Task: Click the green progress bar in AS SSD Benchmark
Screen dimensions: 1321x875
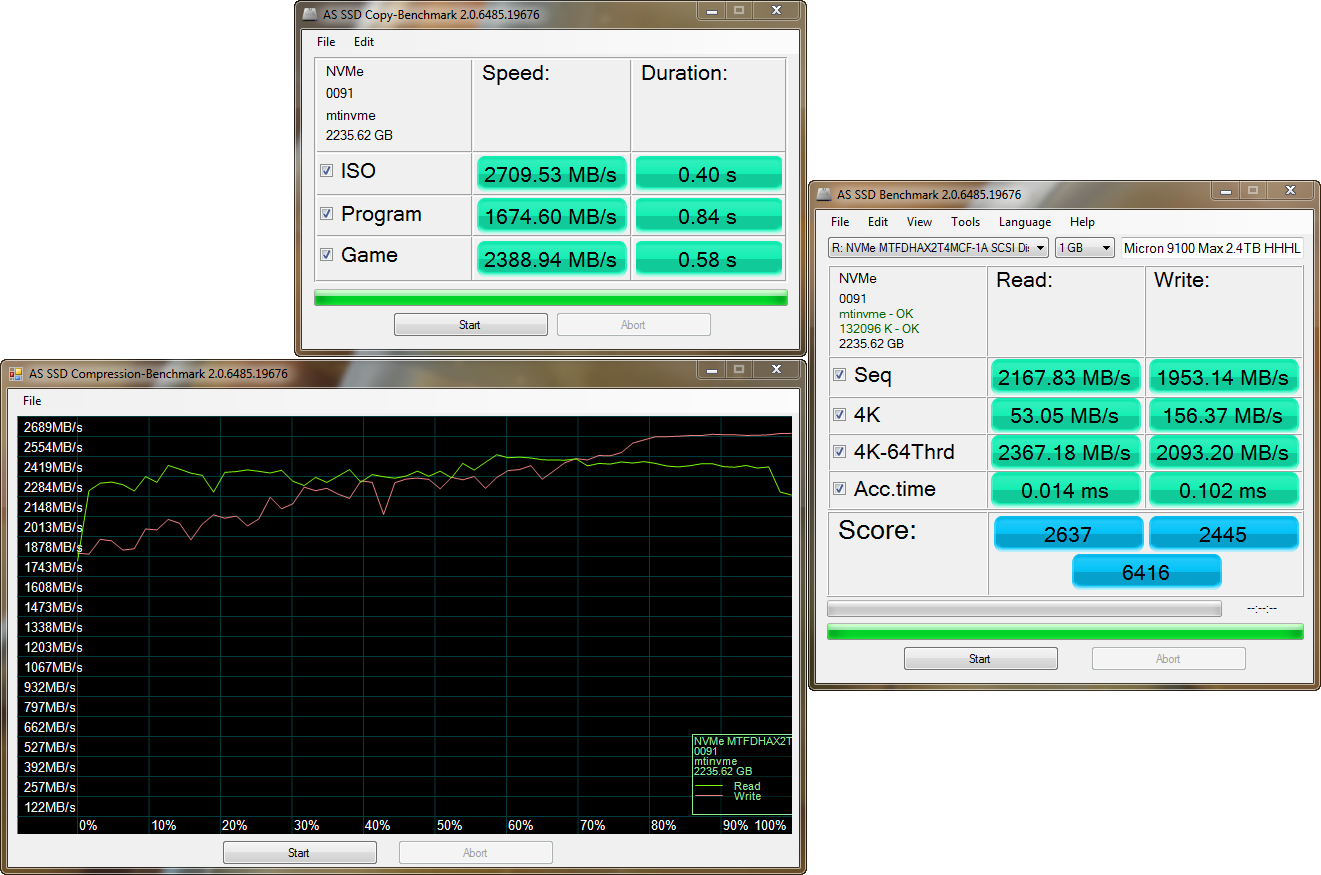Action: (x=1065, y=631)
